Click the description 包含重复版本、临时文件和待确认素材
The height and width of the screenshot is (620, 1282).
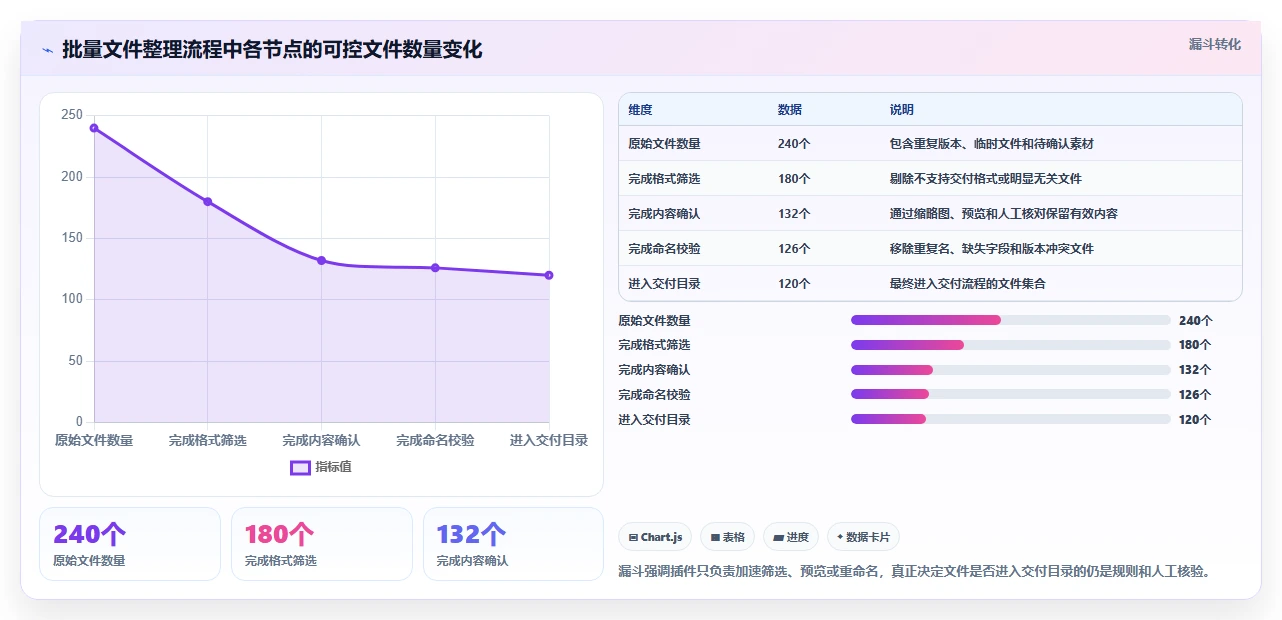click(991, 144)
